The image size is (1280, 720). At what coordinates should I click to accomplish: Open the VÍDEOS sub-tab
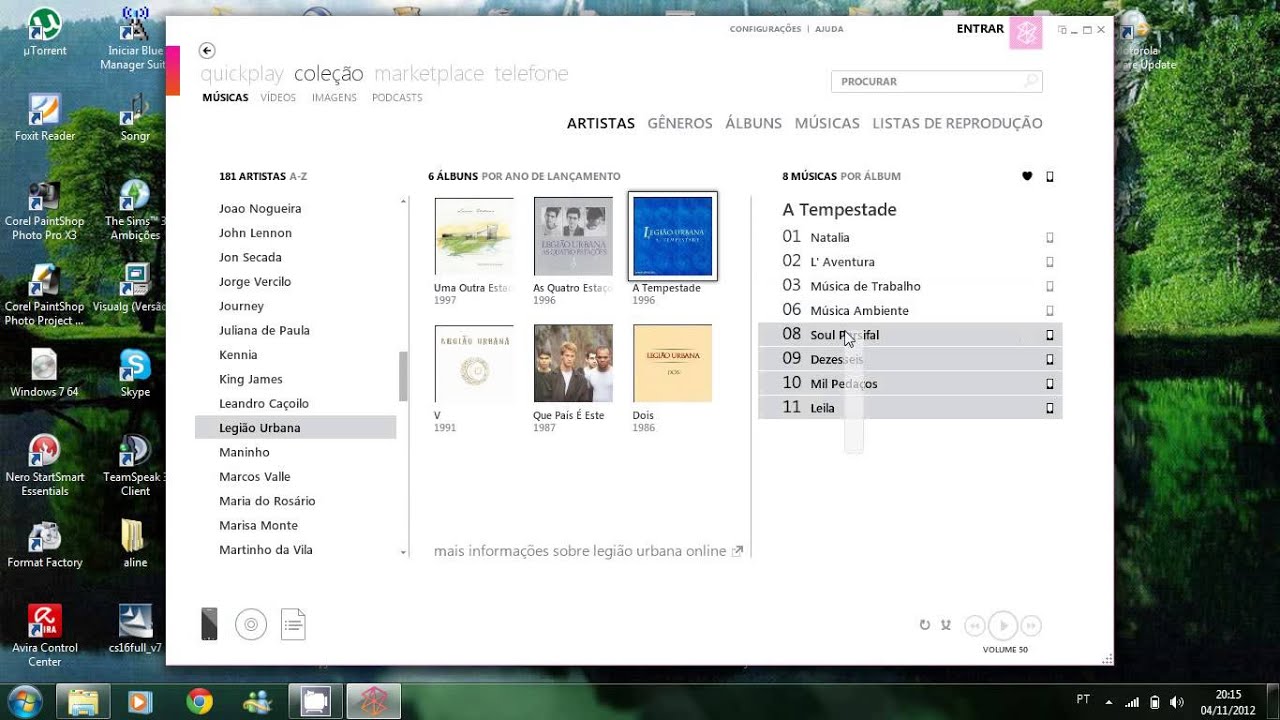(x=278, y=98)
